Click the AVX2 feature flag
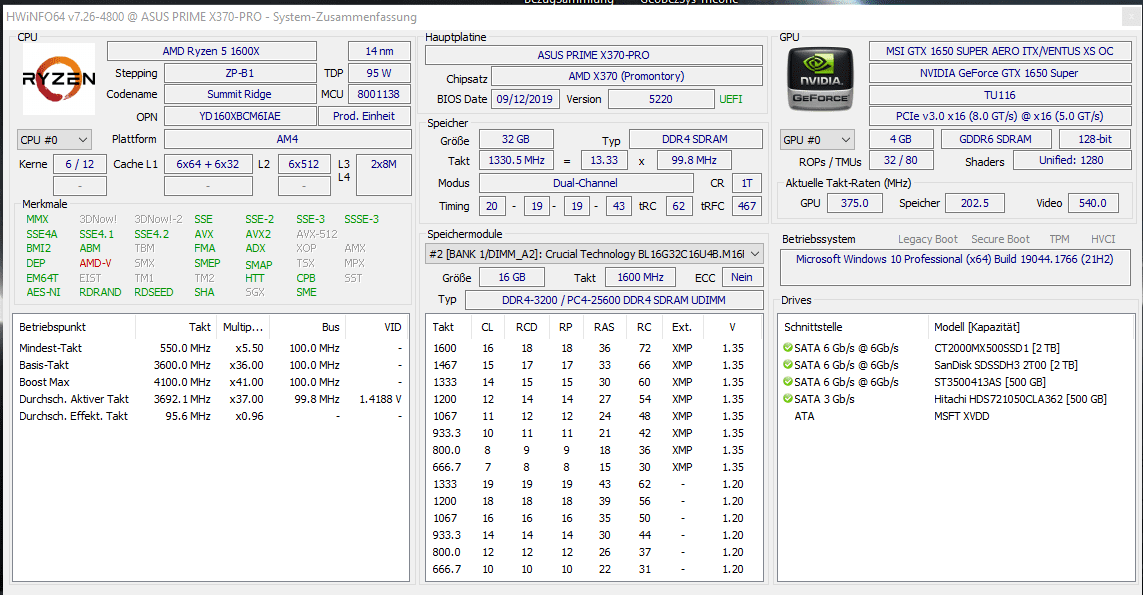Screen dimensions: 1143x595 click(258, 234)
